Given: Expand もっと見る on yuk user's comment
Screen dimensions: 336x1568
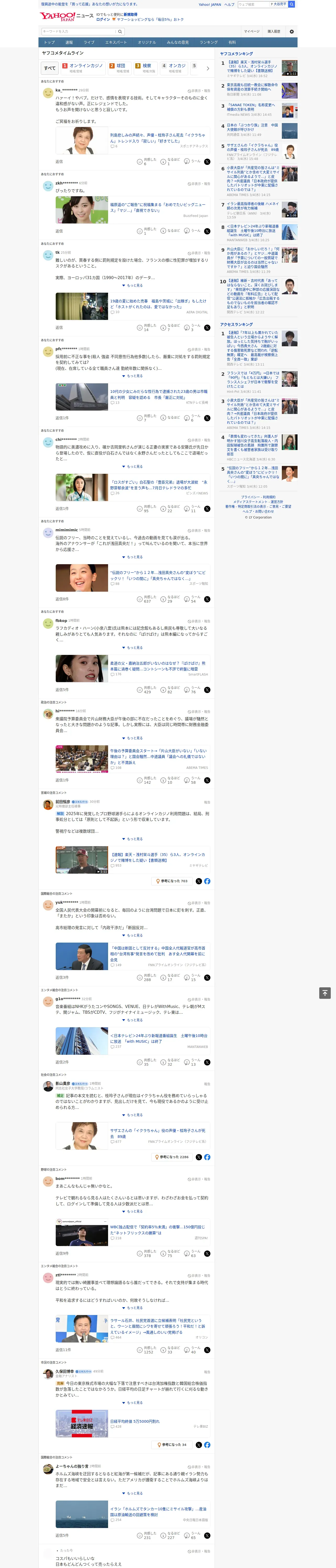Looking at the screenshot, I should [132, 935].
